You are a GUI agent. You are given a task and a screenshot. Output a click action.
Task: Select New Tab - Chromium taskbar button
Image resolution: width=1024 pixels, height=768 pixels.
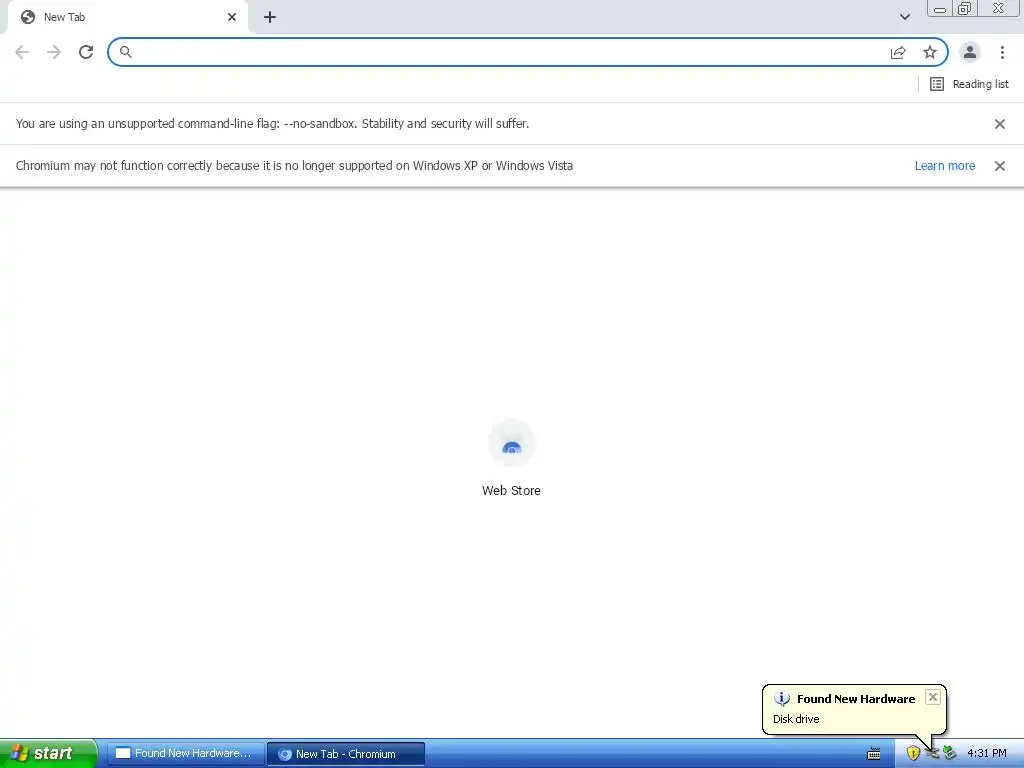(x=345, y=754)
